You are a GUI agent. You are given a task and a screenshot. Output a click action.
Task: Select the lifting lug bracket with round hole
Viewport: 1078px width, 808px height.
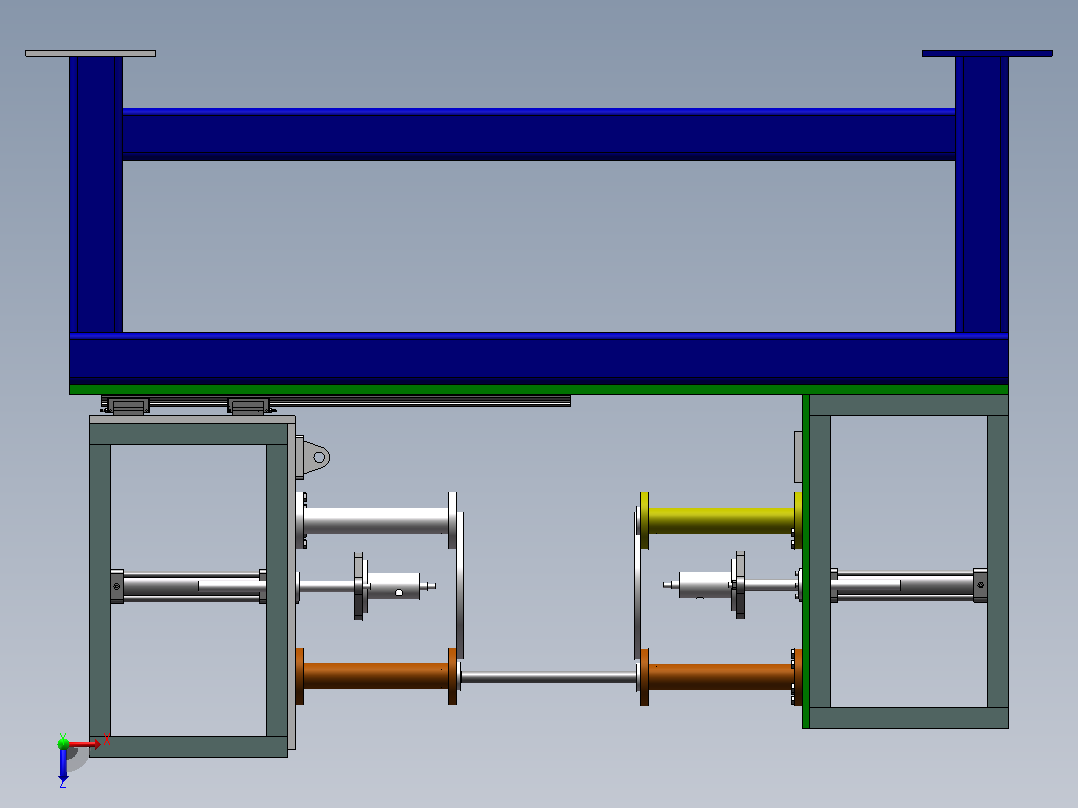[314, 457]
